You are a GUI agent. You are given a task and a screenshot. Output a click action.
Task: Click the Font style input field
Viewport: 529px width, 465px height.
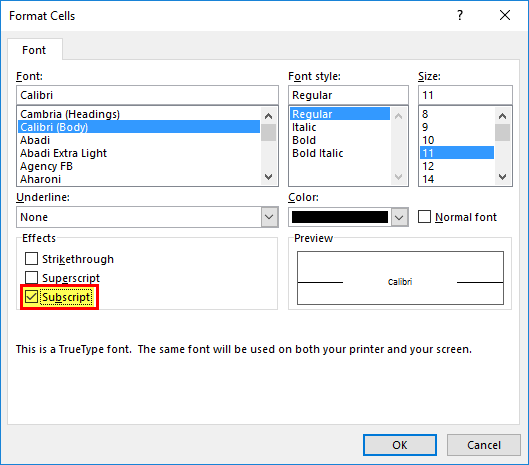(348, 95)
